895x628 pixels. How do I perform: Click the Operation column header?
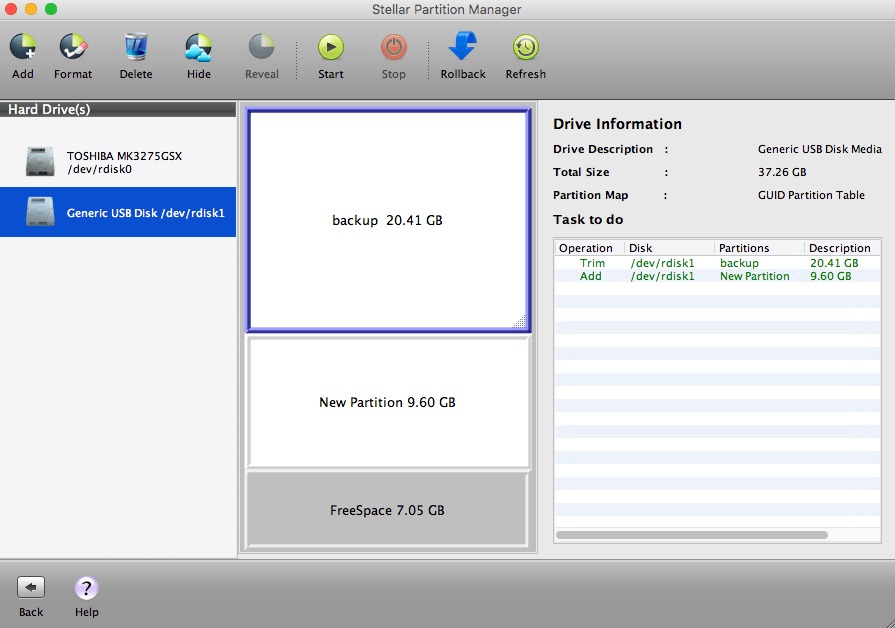click(x=588, y=248)
